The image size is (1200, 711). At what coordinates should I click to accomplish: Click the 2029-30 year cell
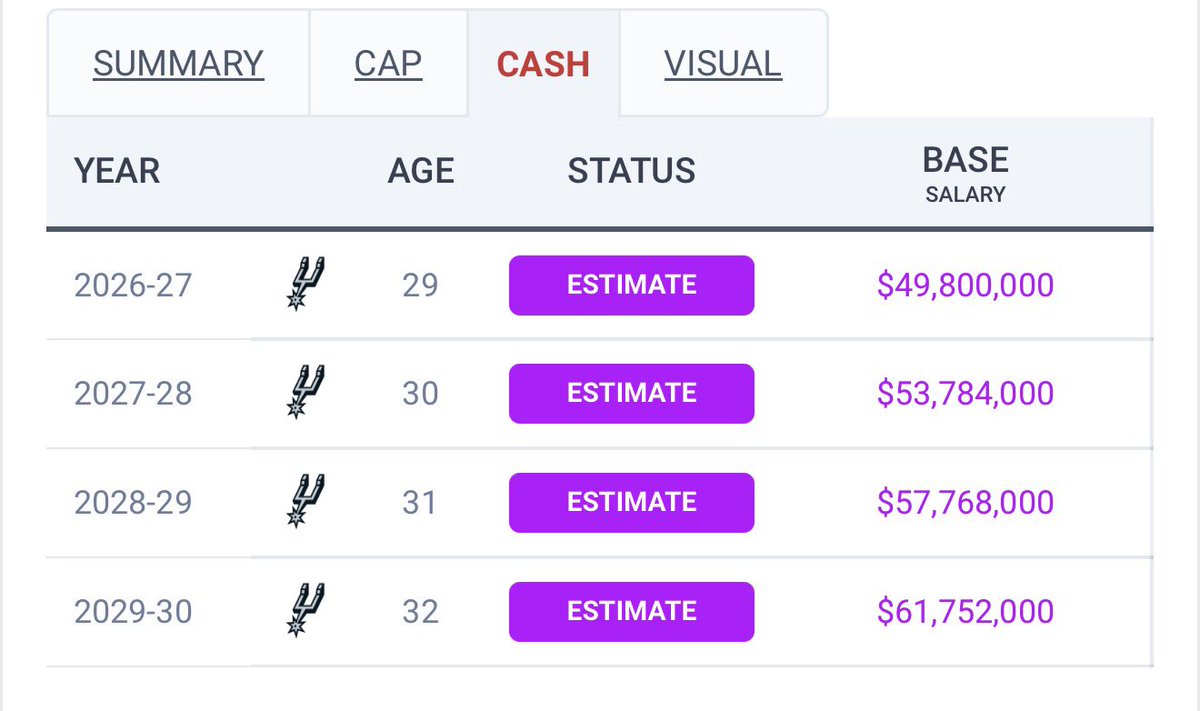pyautogui.click(x=133, y=611)
